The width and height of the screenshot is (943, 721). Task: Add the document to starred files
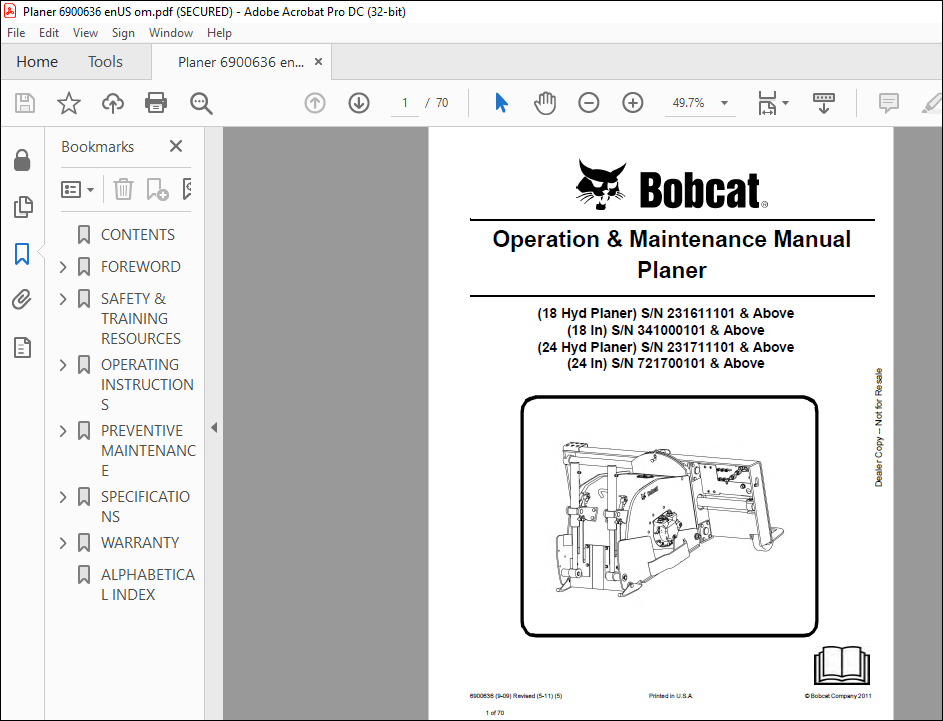click(69, 103)
